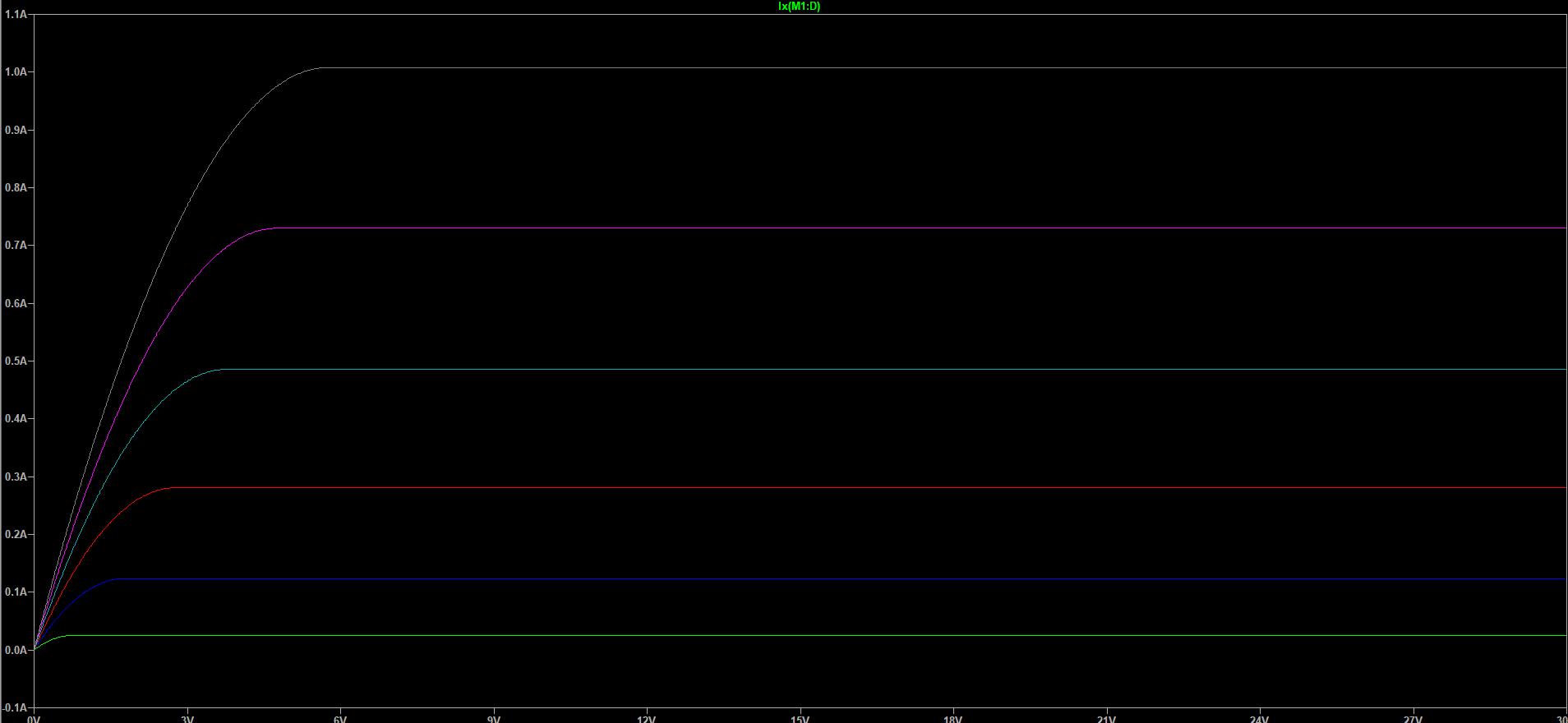Image resolution: width=1568 pixels, height=723 pixels.
Task: Click the 0.0A vertical axis label
Action: [x=16, y=650]
